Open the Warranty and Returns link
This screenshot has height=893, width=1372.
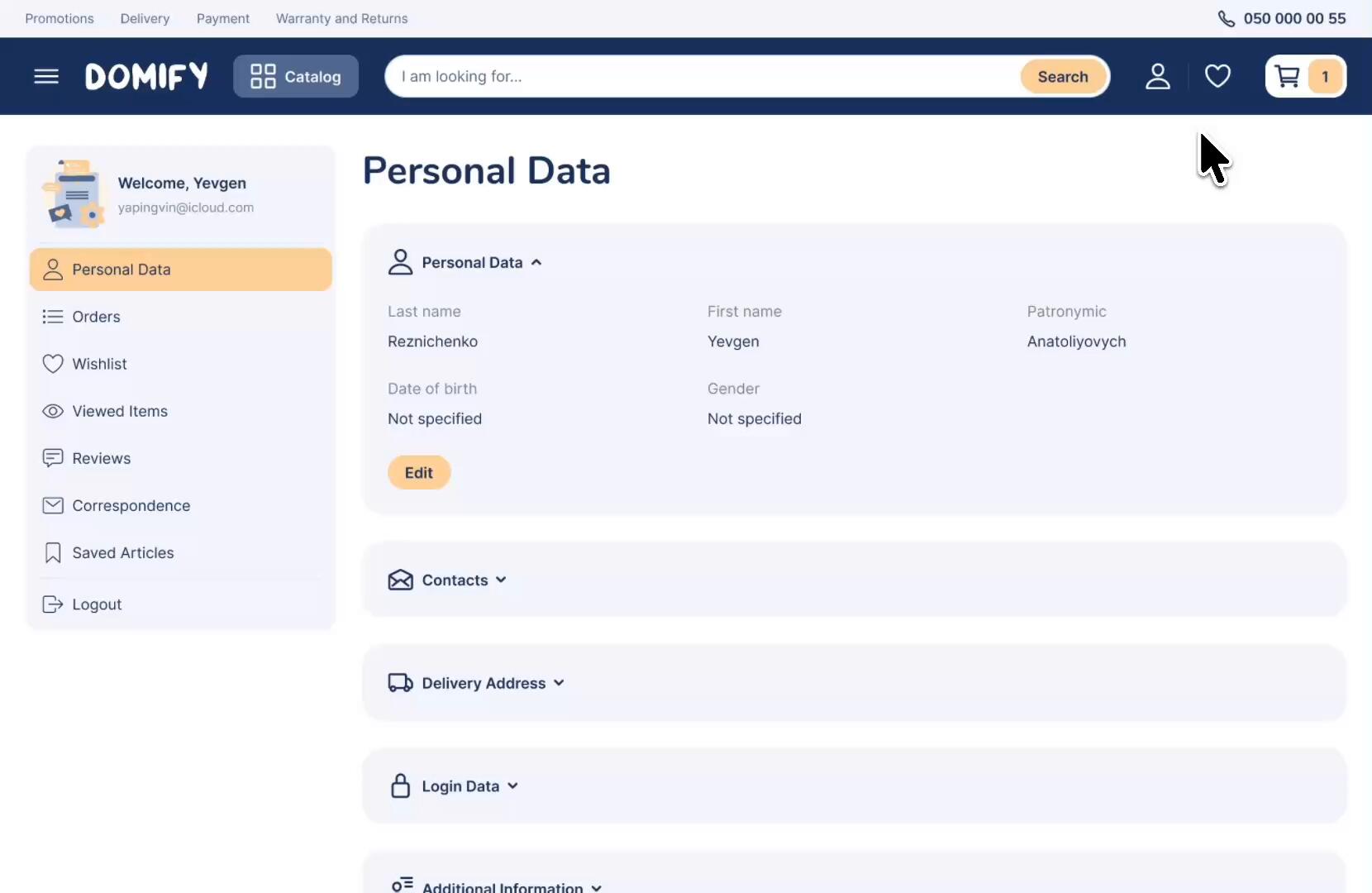click(341, 19)
